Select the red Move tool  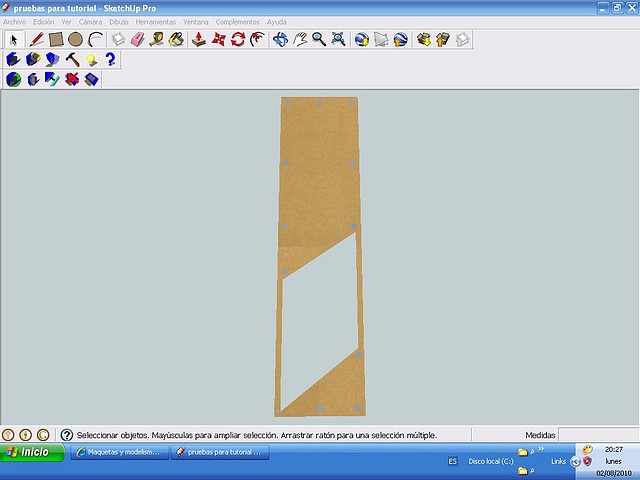coord(218,40)
